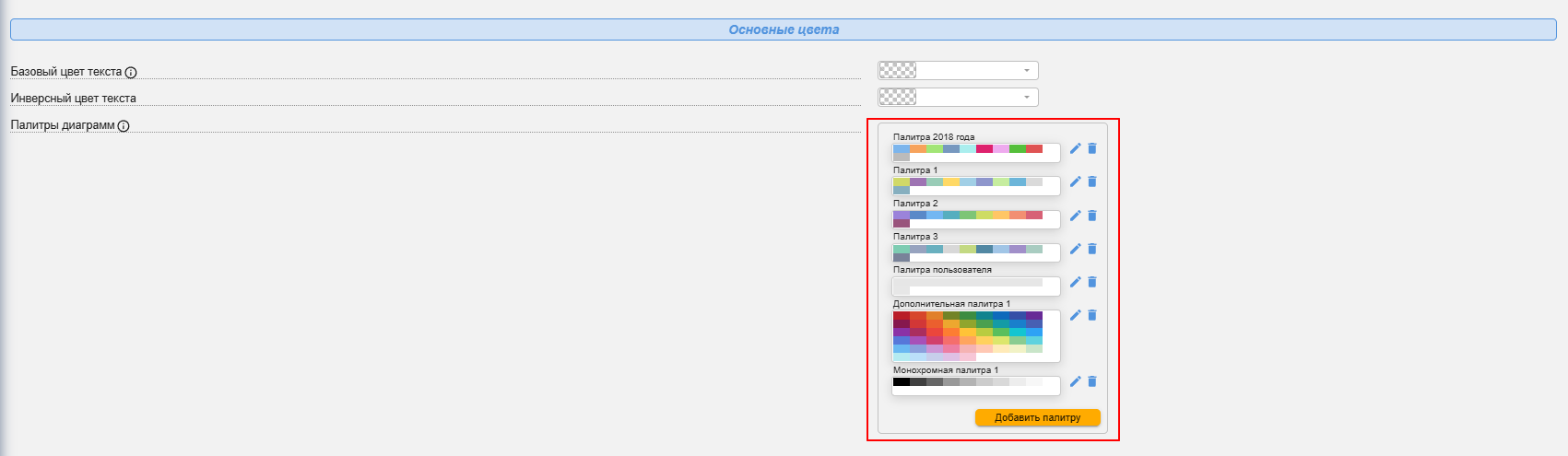The height and width of the screenshot is (456, 1568).
Task: Show info tooltip for Базовый цвет текста
Action: pos(131,72)
